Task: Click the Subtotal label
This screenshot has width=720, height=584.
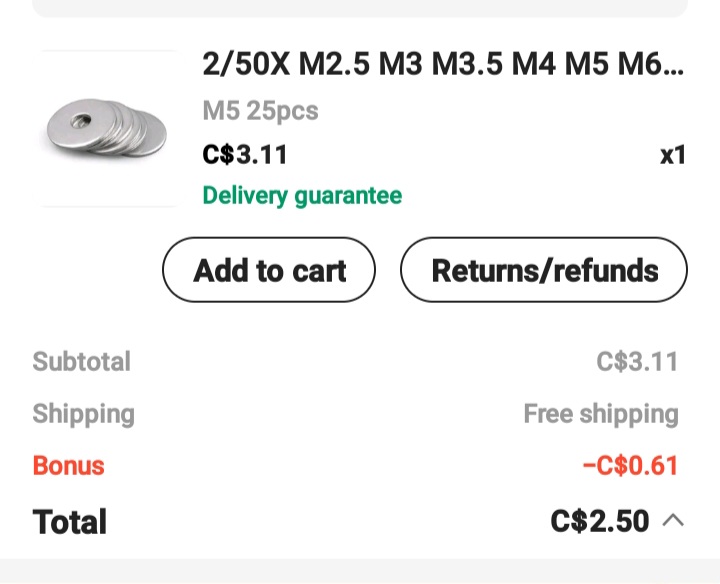Action: 81,361
